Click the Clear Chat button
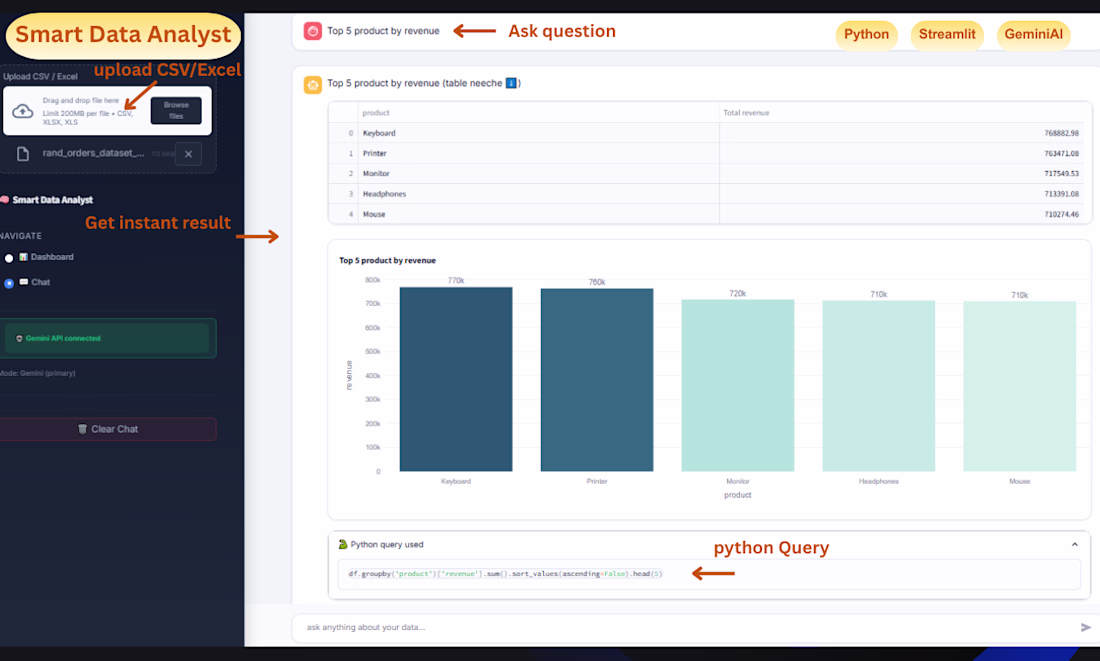Viewport: 1100px width, 661px height. click(107, 429)
